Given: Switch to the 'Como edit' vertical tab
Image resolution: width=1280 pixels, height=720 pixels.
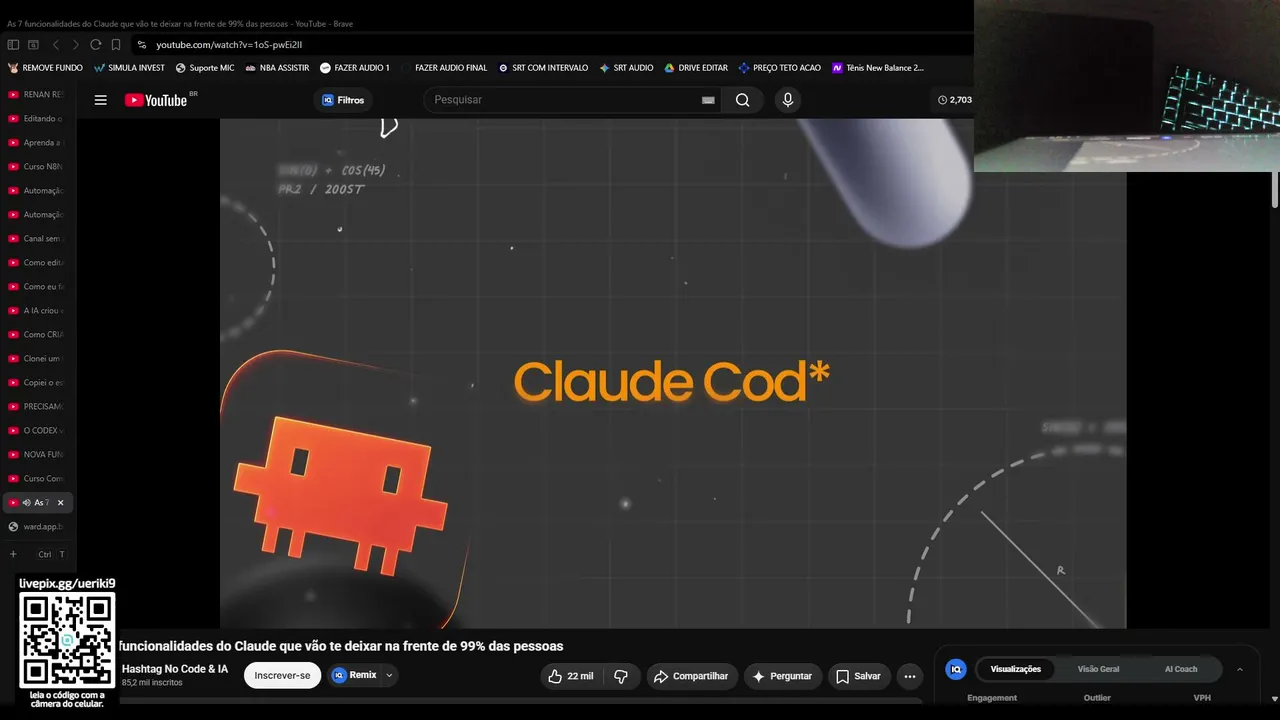Looking at the screenshot, I should (x=38, y=263).
